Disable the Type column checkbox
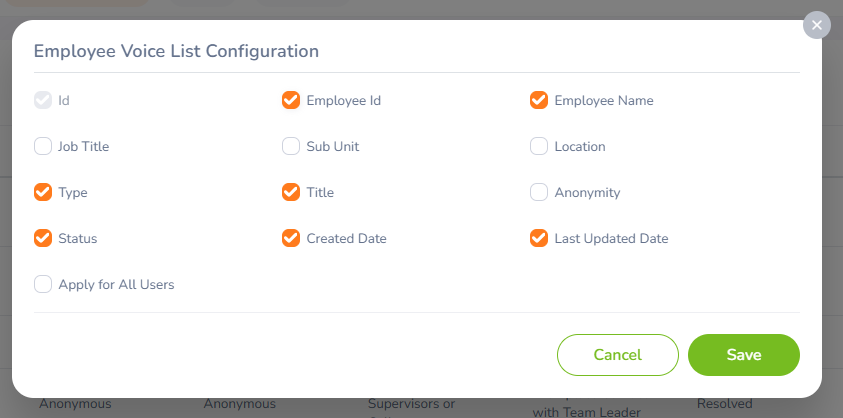 point(43,192)
